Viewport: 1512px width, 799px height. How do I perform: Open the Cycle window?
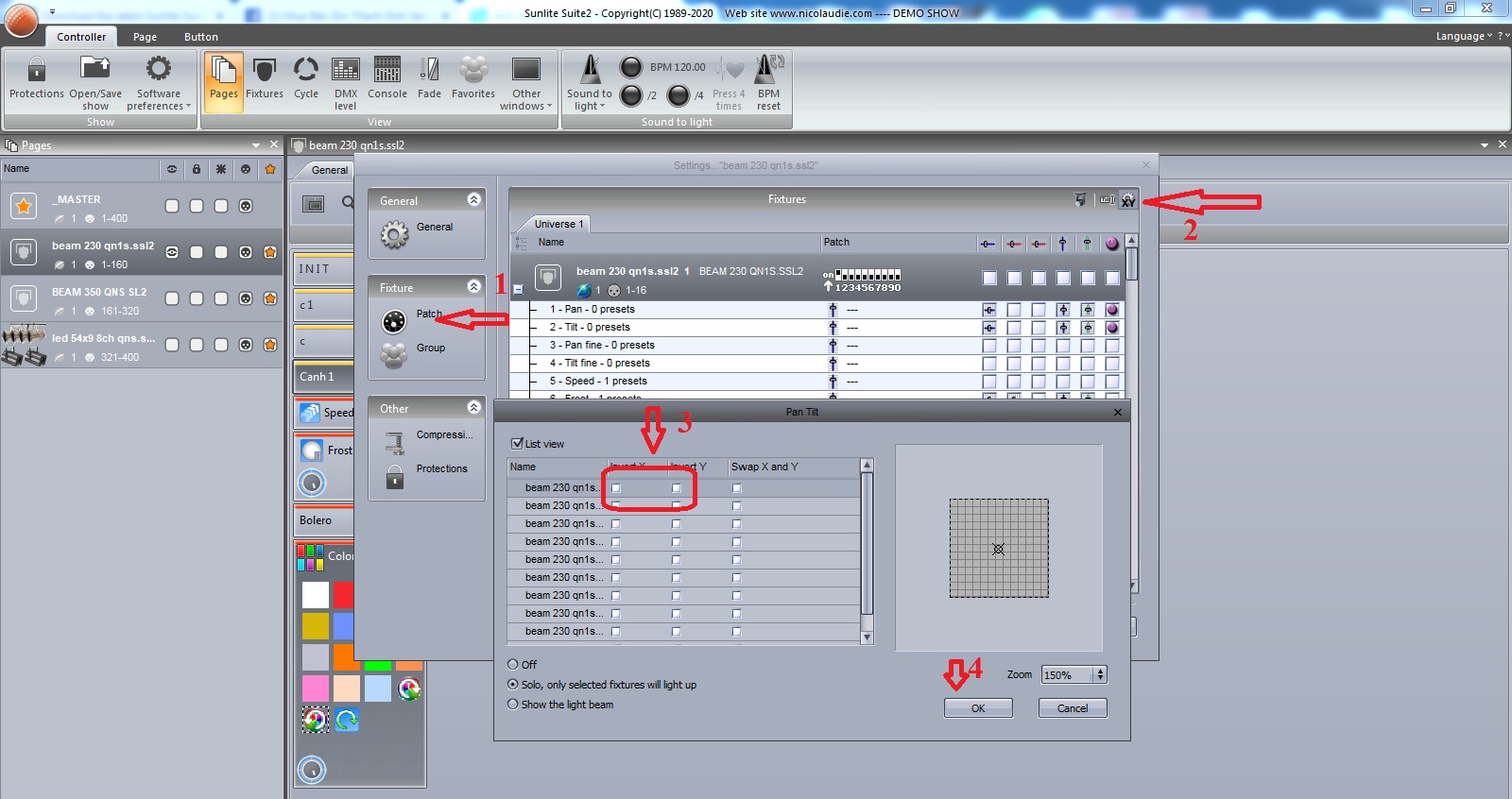306,77
